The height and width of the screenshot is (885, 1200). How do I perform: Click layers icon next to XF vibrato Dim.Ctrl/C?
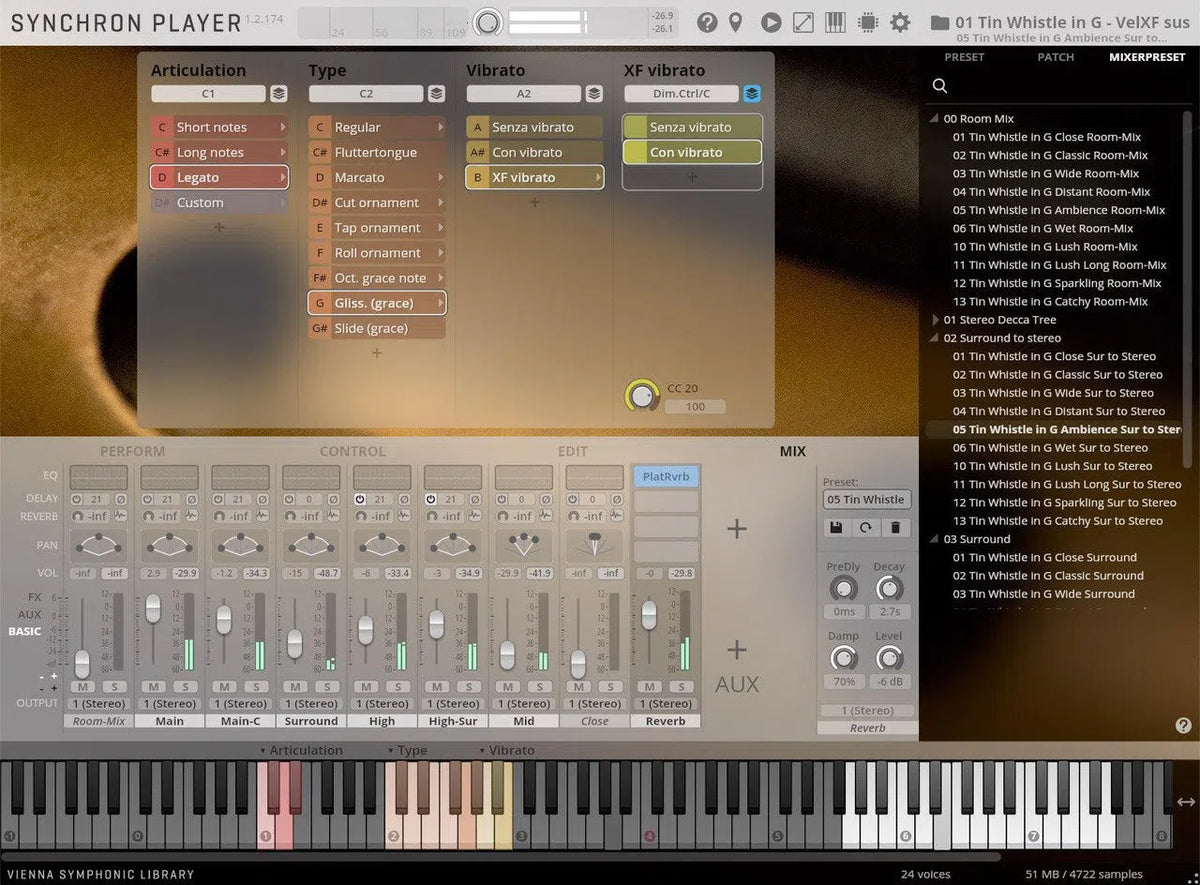pos(752,94)
